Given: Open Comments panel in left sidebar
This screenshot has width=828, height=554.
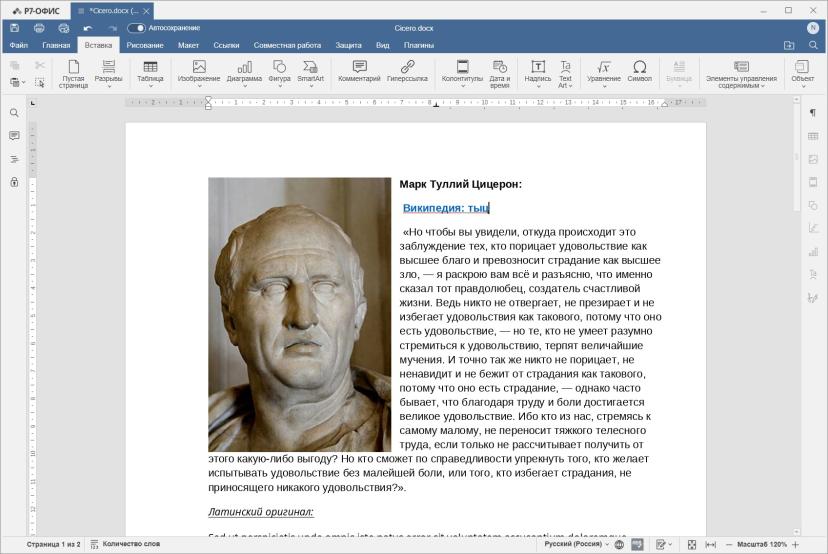Looking at the screenshot, I should pyautogui.click(x=14, y=136).
